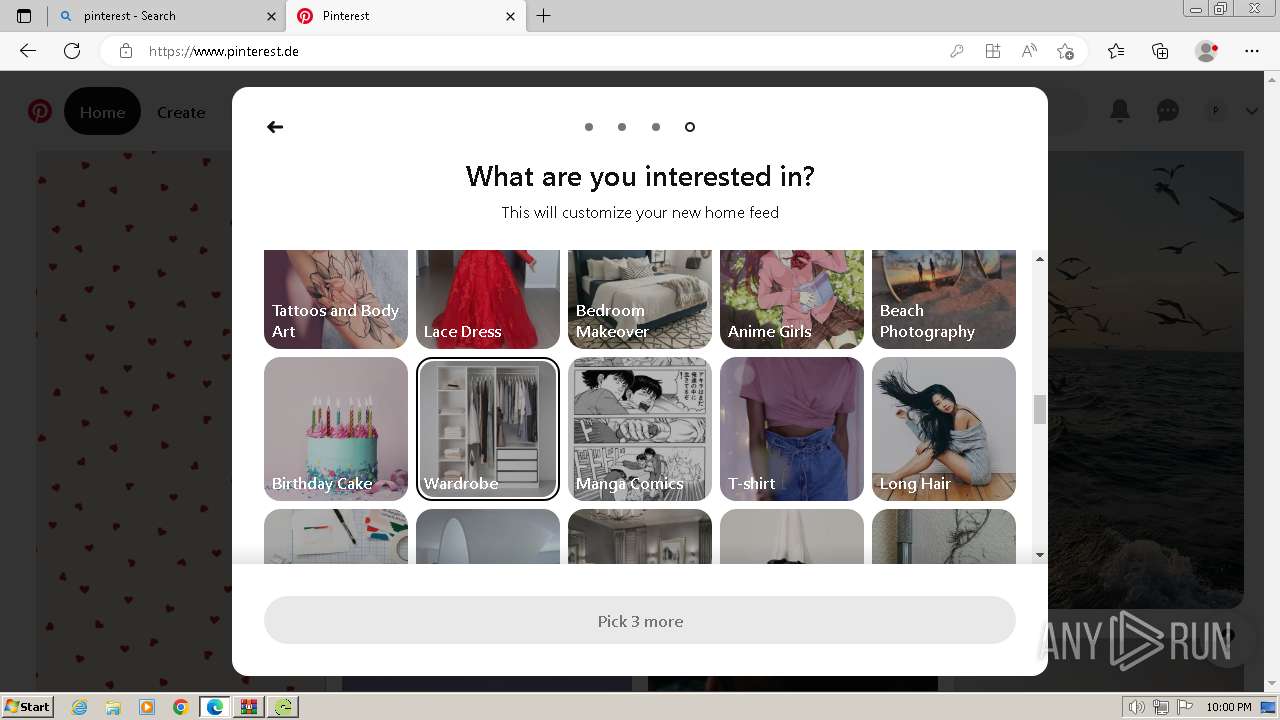Open the Collections icon
This screenshot has height=720, width=1280.
pyautogui.click(x=1160, y=51)
